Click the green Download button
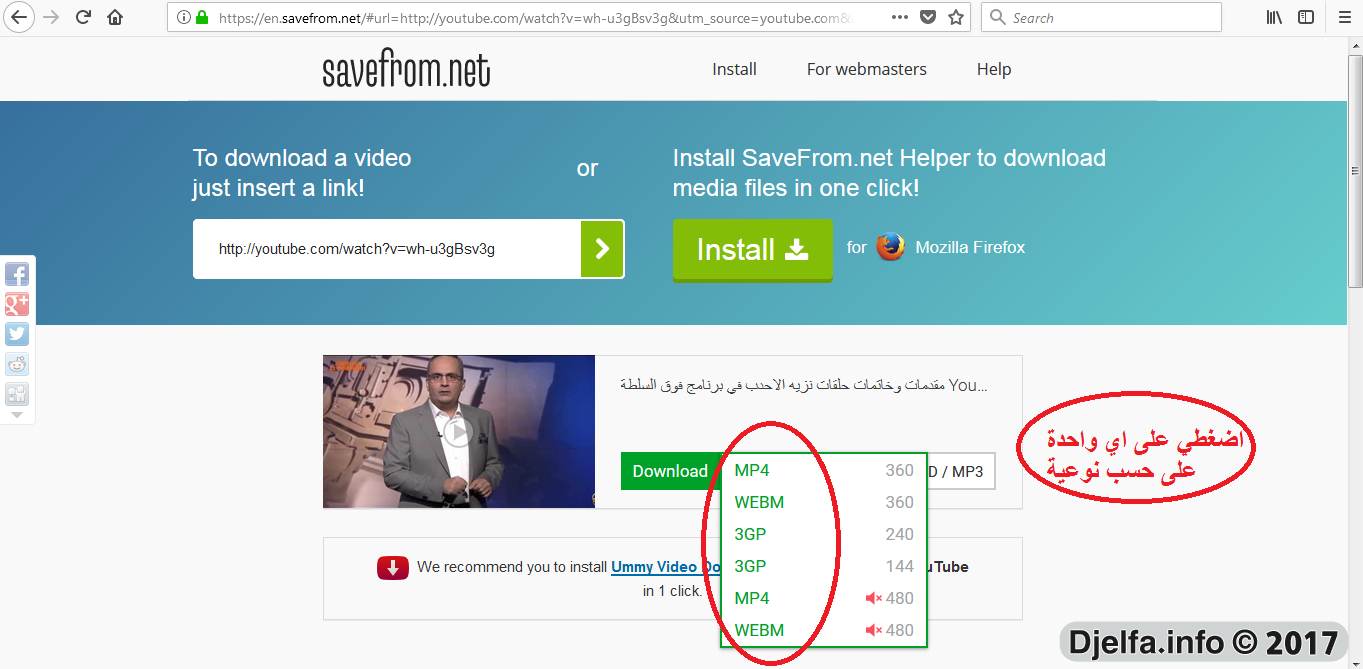This screenshot has height=669, width=1363. [670, 471]
